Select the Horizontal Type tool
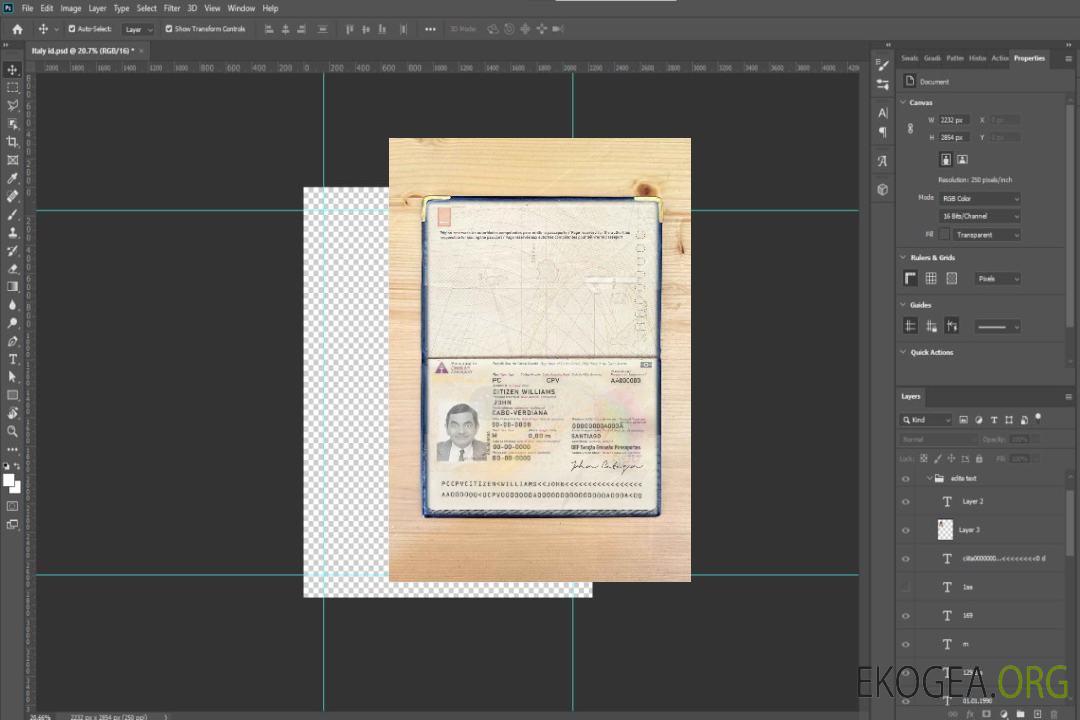Viewport: 1080px width, 720px height. (x=13, y=359)
